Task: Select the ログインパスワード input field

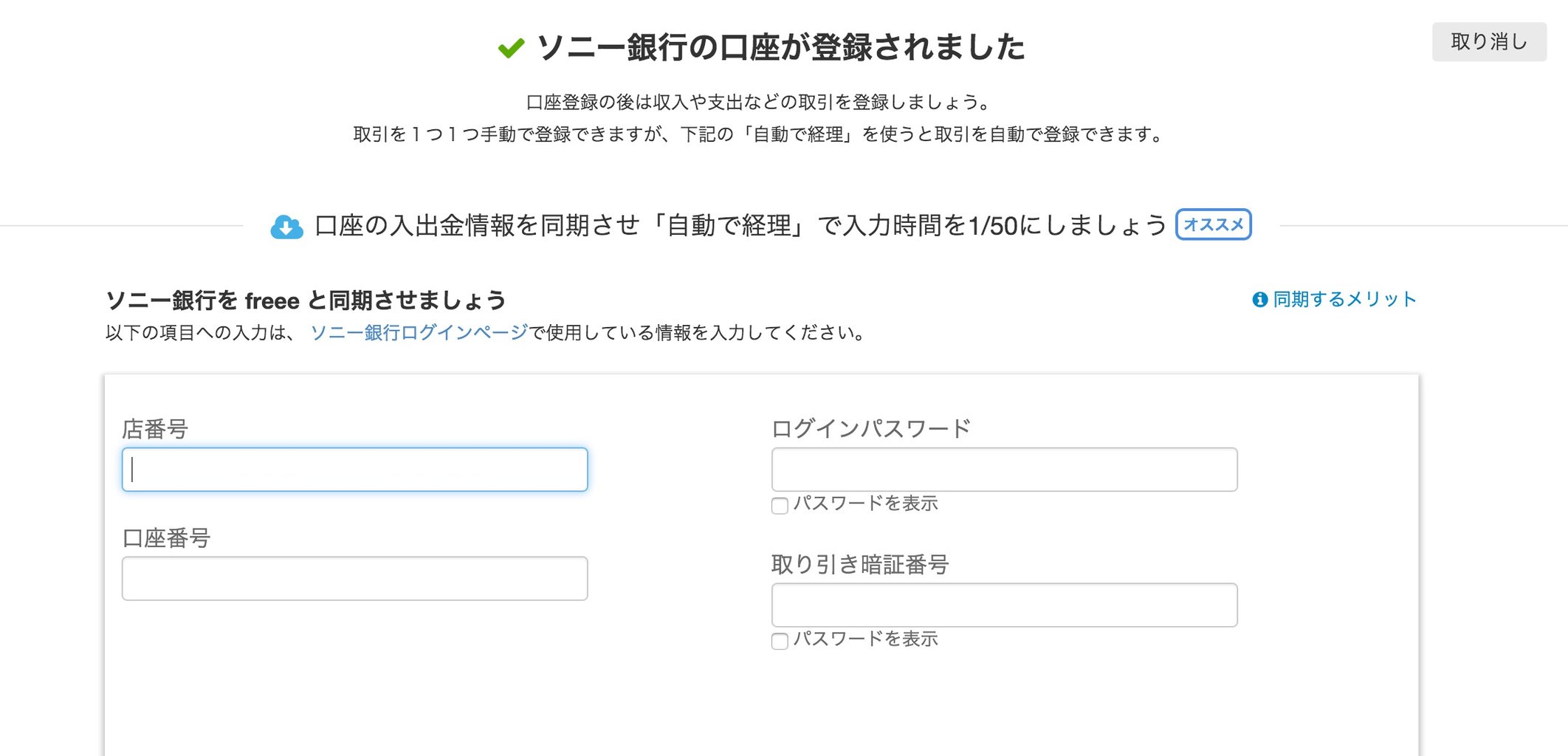Action: pyautogui.click(x=1004, y=470)
